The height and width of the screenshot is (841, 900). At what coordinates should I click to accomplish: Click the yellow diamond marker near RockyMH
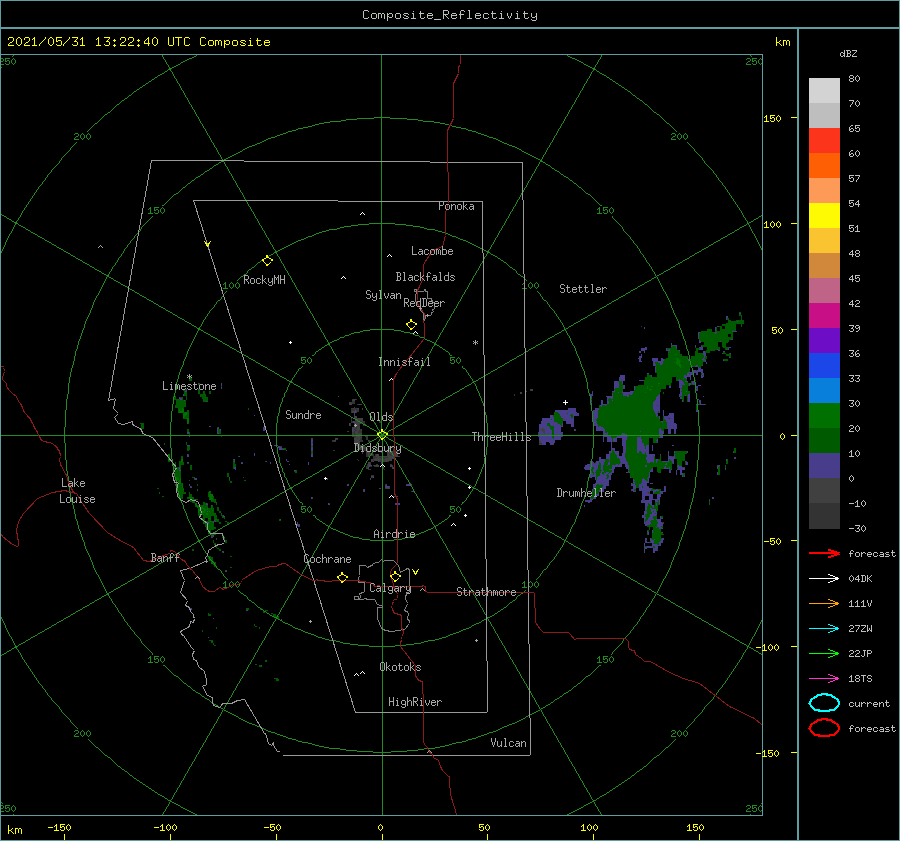[267, 261]
